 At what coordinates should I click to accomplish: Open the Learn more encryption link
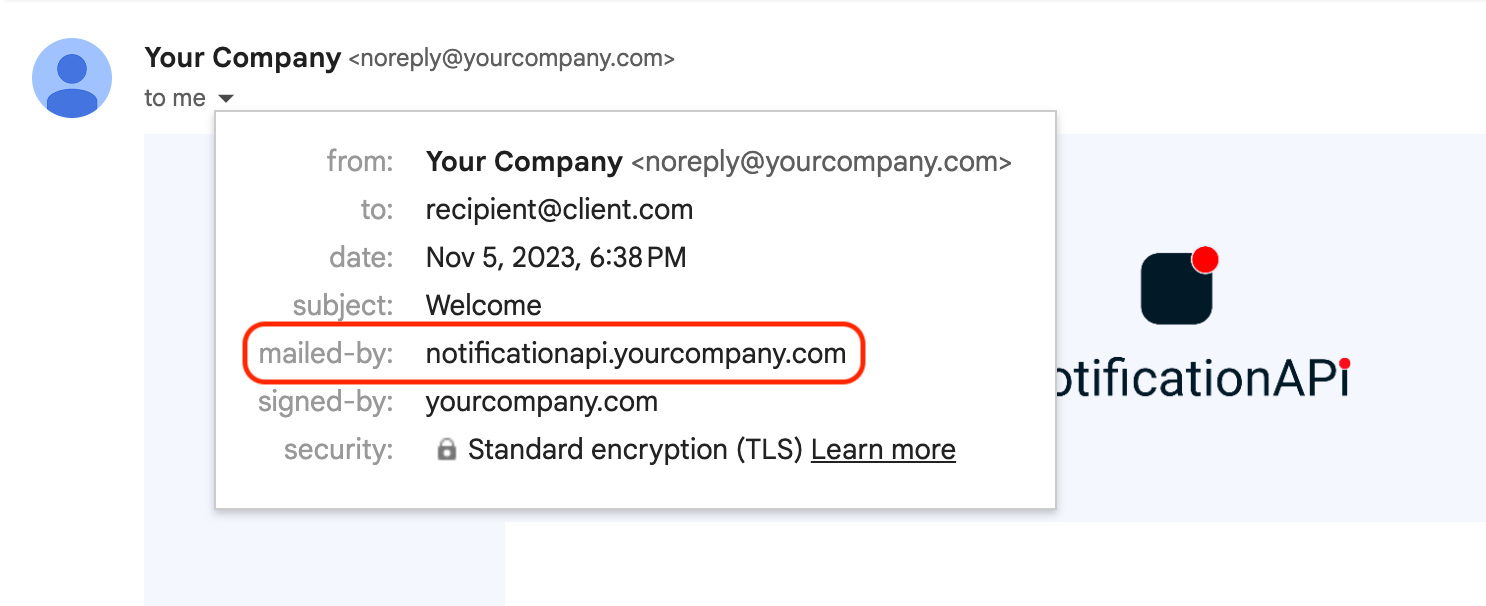pyautogui.click(x=883, y=450)
